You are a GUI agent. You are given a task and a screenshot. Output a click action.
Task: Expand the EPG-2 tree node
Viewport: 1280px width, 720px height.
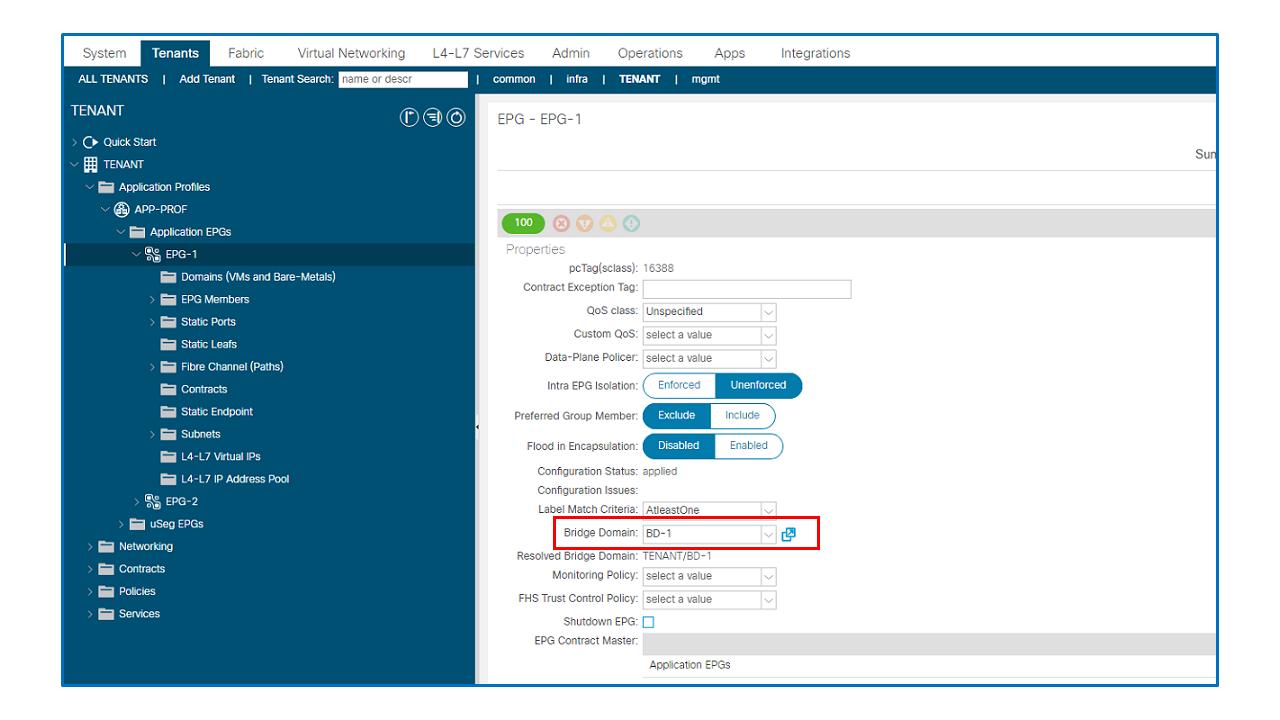coord(137,501)
